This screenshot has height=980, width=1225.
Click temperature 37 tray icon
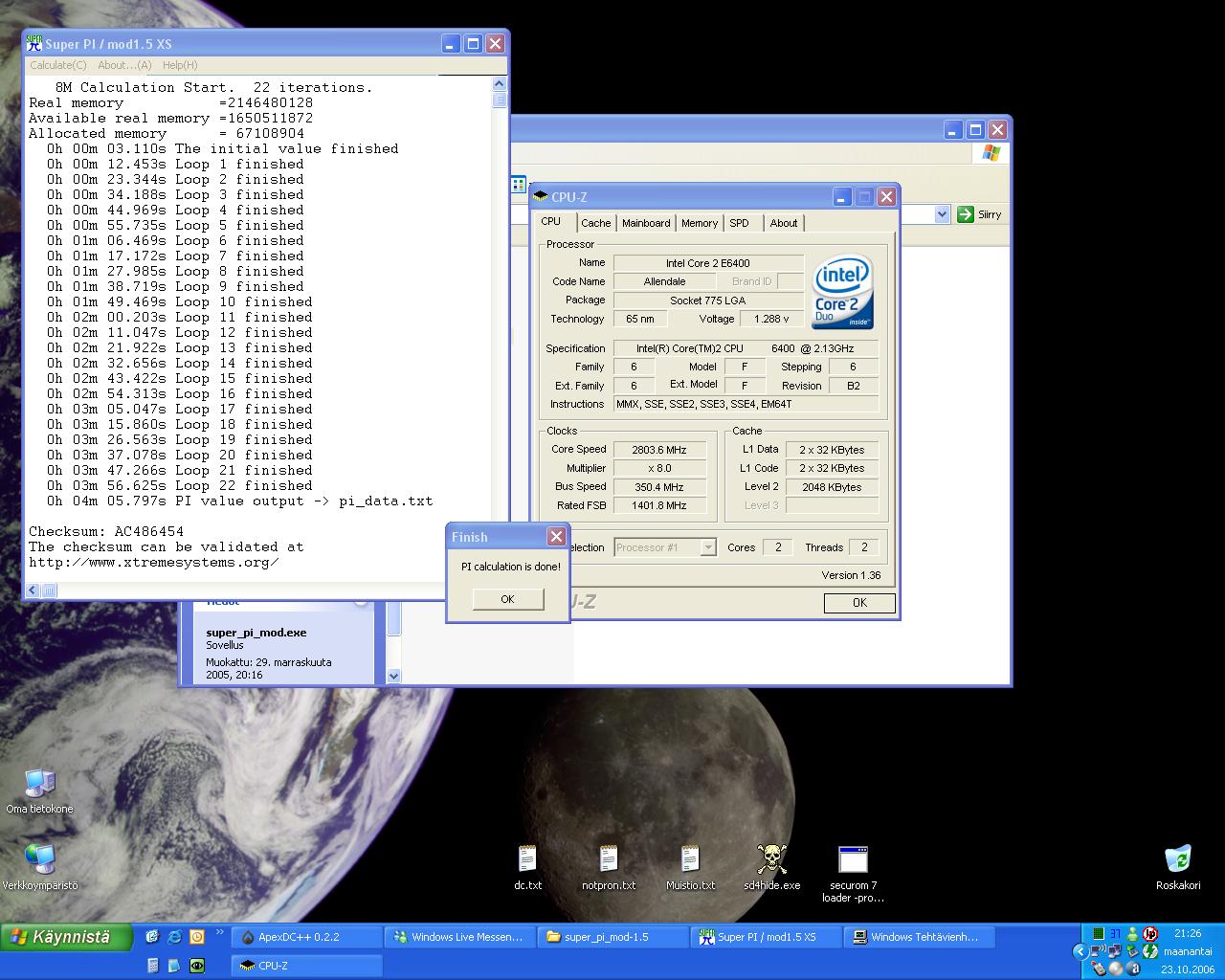coord(1116,933)
